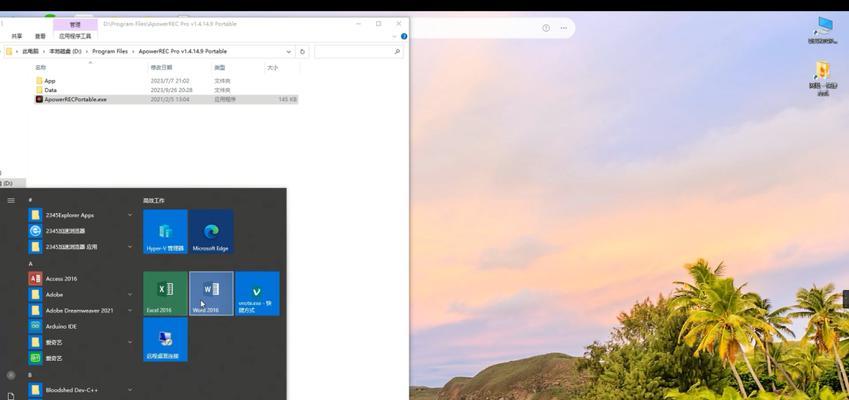Viewport: 849px width, 400px height.
Task: Open the flame folder shortcut on desktop
Action: (x=823, y=78)
